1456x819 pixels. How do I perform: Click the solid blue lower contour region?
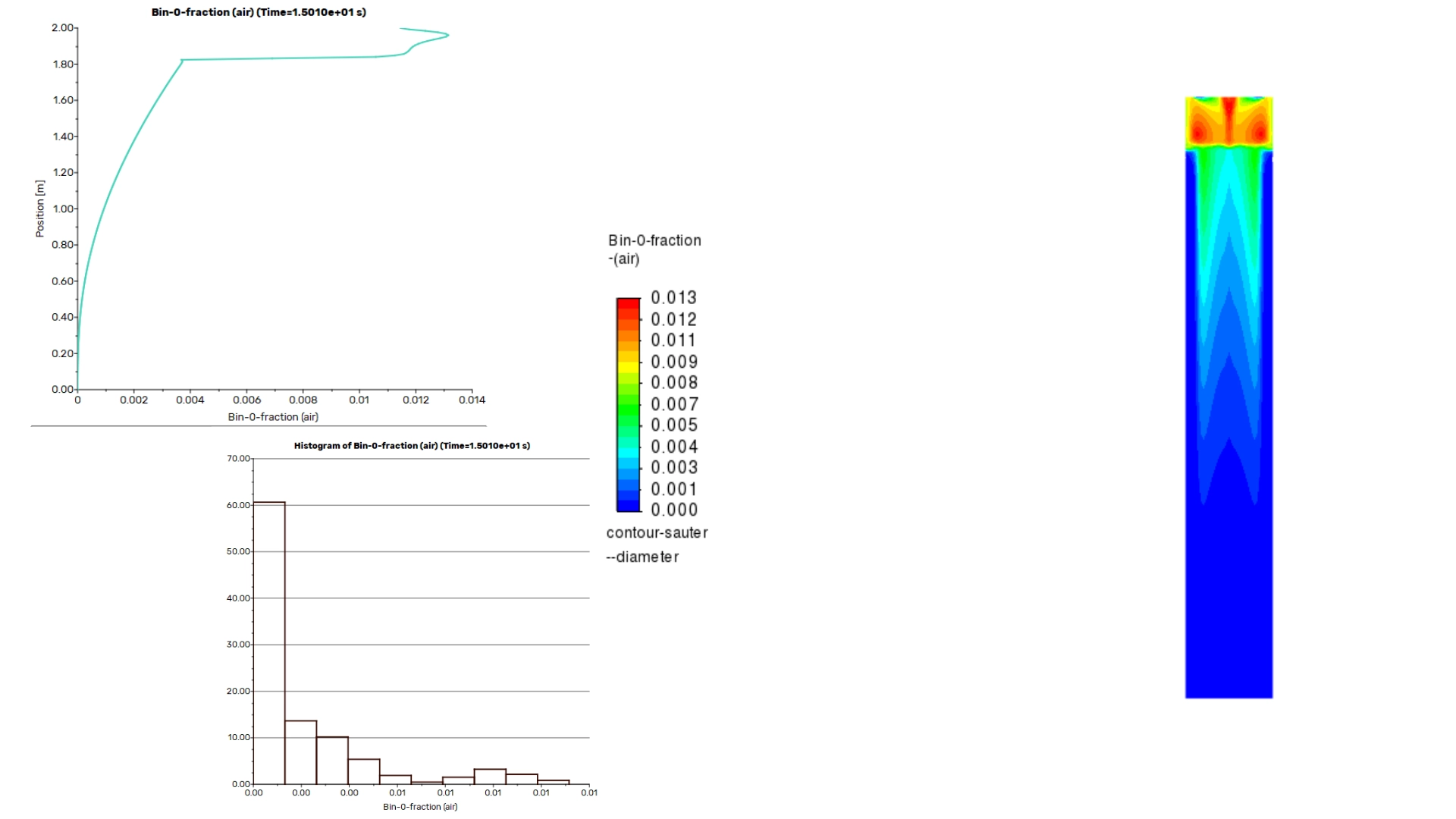pyautogui.click(x=1228, y=607)
